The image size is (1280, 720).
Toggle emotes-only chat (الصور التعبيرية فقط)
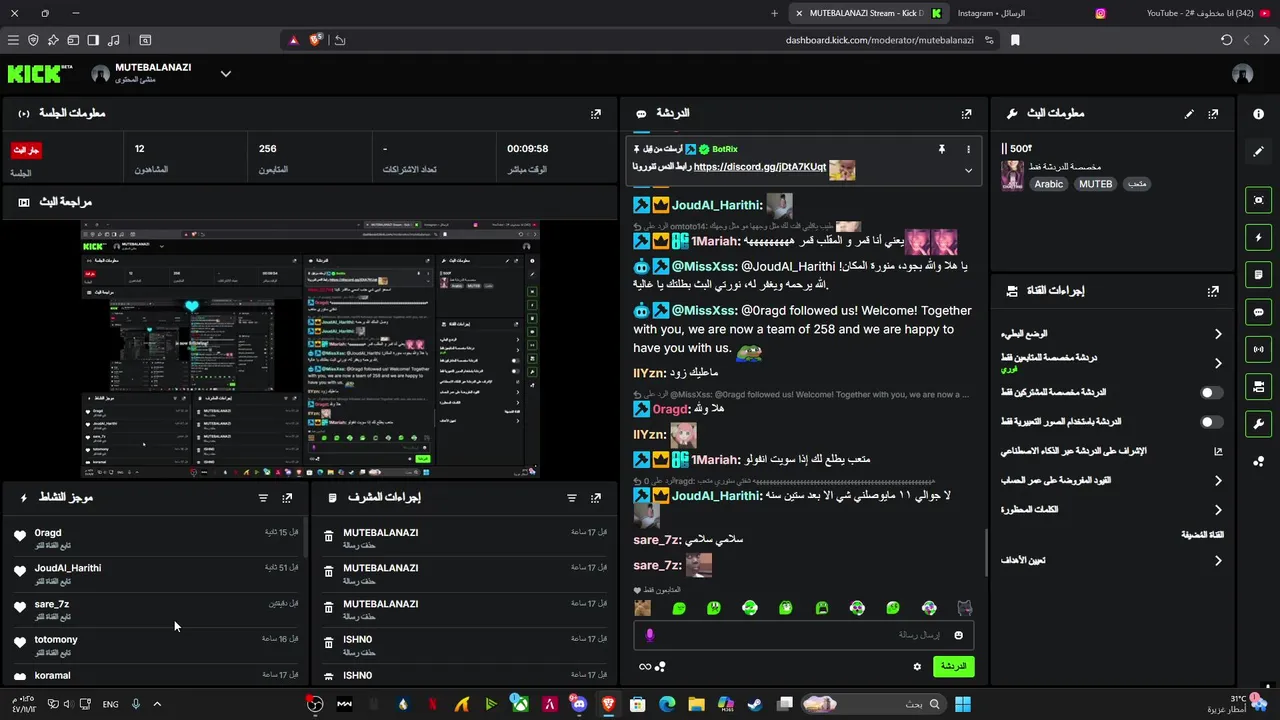point(1212,422)
